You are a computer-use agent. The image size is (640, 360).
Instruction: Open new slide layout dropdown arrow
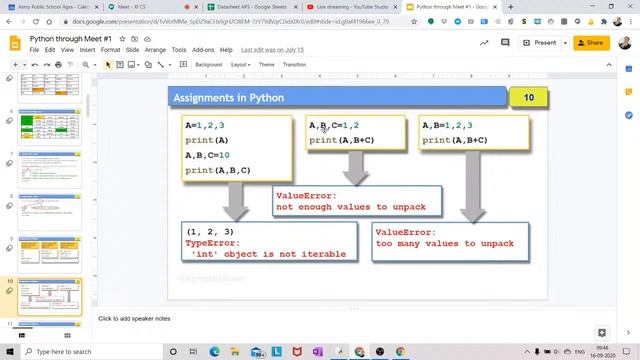click(24, 64)
